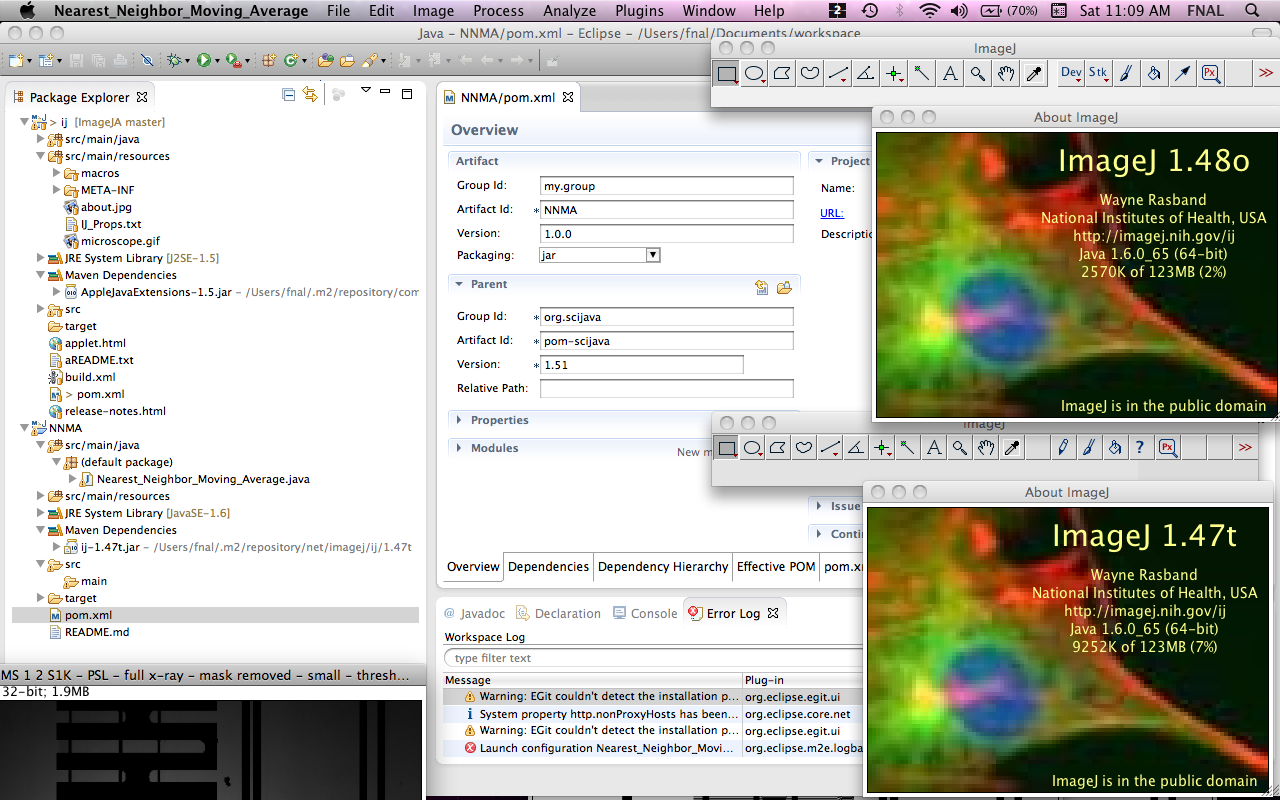Screen dimensions: 1280x800
Task: Select the Pencil tool in ImageJ toolbar
Action: (x=1063, y=448)
